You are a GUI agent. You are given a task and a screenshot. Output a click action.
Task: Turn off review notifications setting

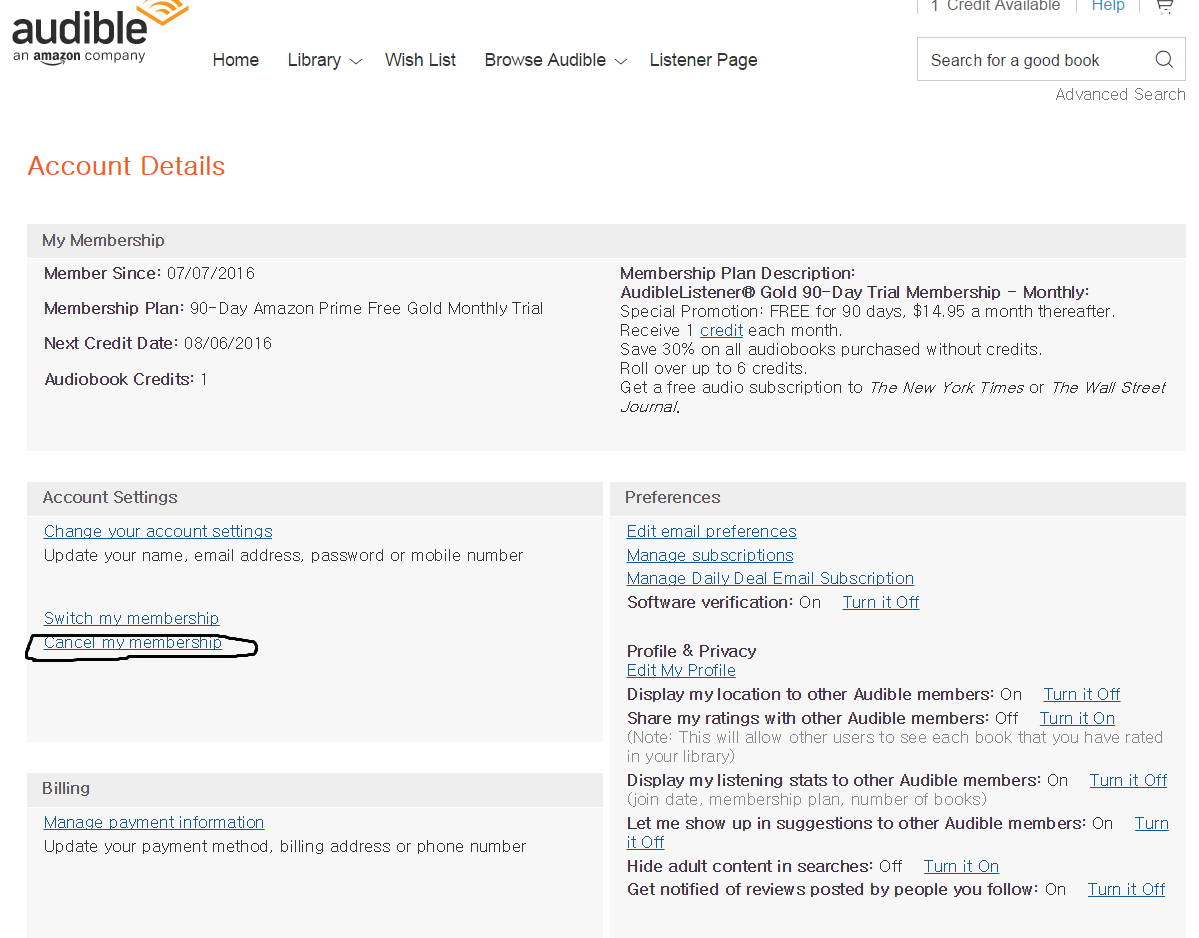pyautogui.click(x=1126, y=889)
